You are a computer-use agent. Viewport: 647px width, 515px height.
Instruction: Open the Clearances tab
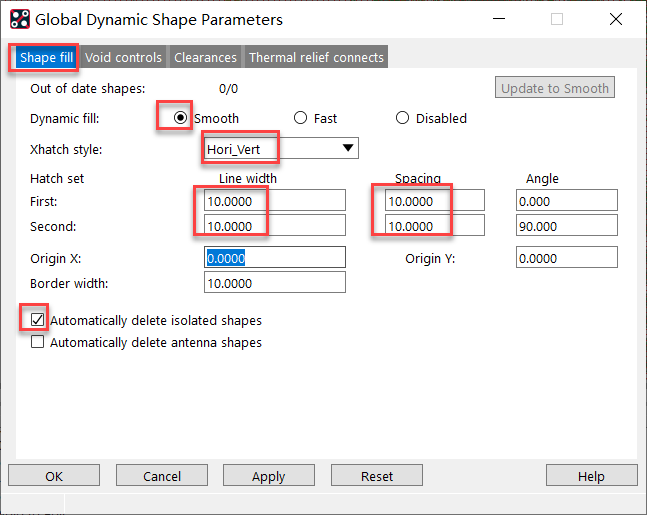[205, 57]
